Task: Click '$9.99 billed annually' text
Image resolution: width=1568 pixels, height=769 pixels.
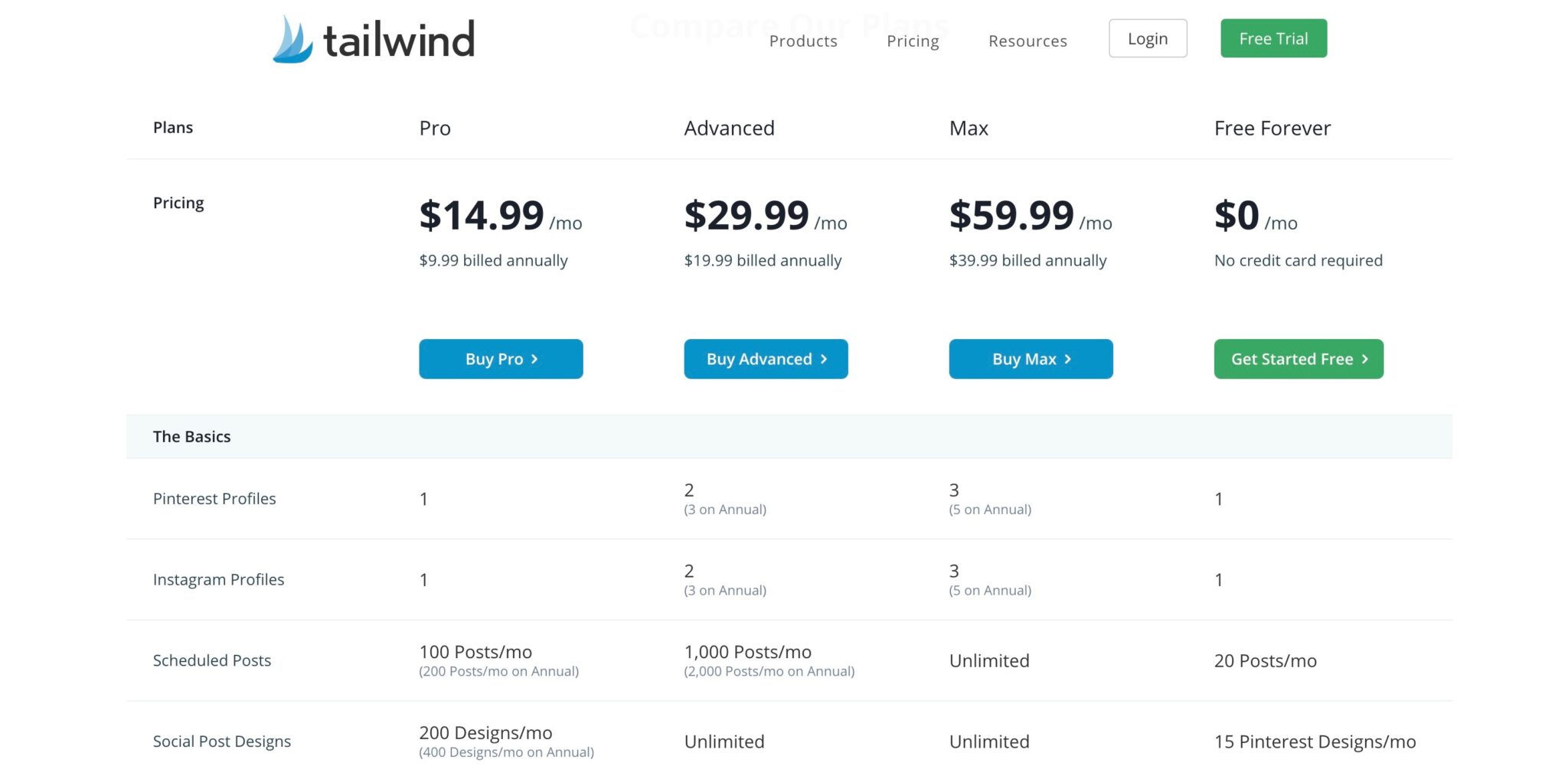Action: 493,260
